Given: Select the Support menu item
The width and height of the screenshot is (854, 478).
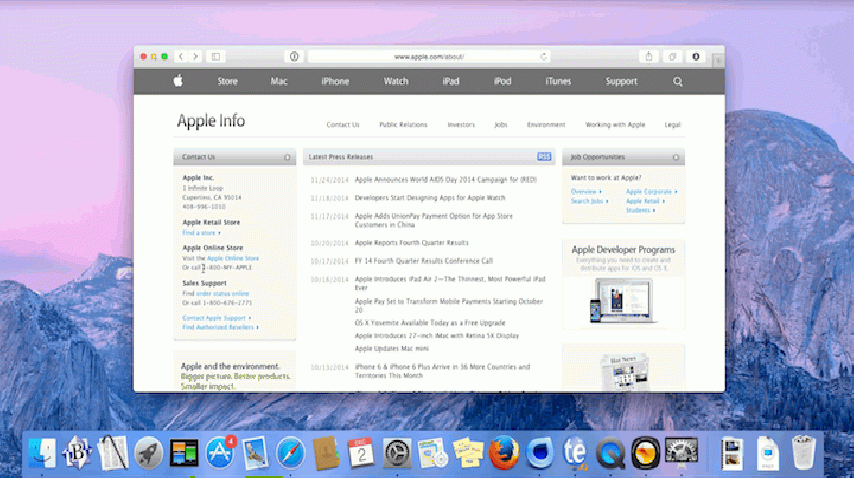Looking at the screenshot, I should point(621,81).
